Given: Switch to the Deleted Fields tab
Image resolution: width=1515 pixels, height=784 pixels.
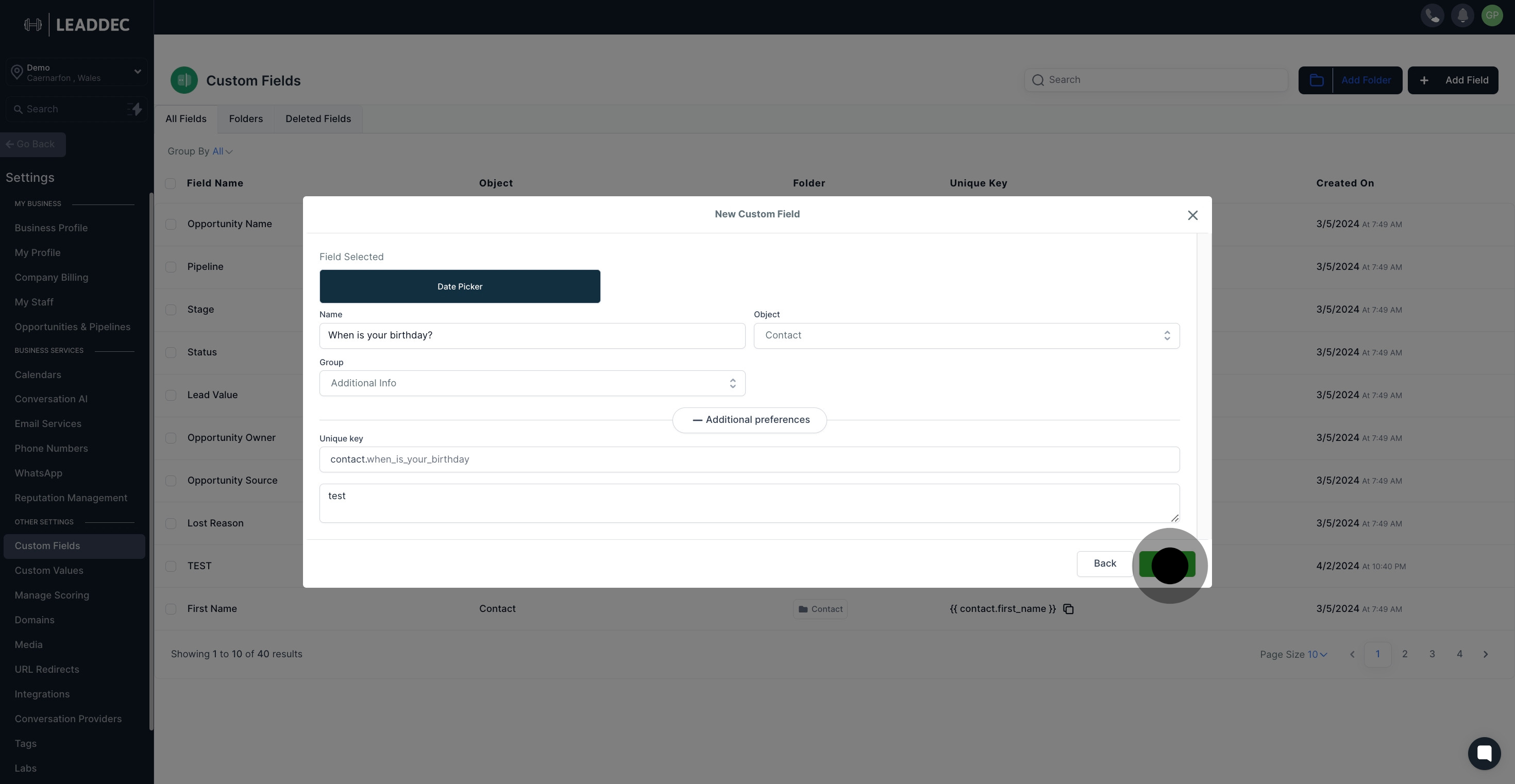Looking at the screenshot, I should [x=318, y=120].
